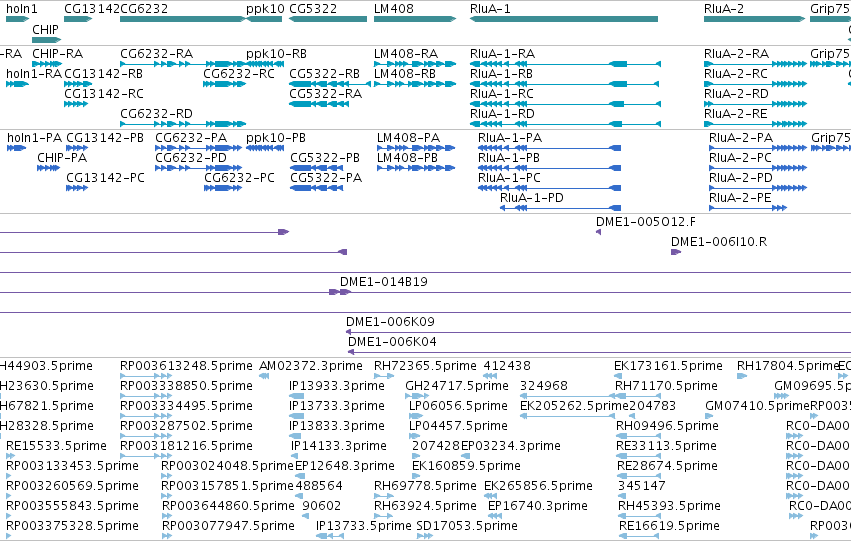Click EST GH24717.5prime
The image size is (851, 541).
click(x=417, y=396)
